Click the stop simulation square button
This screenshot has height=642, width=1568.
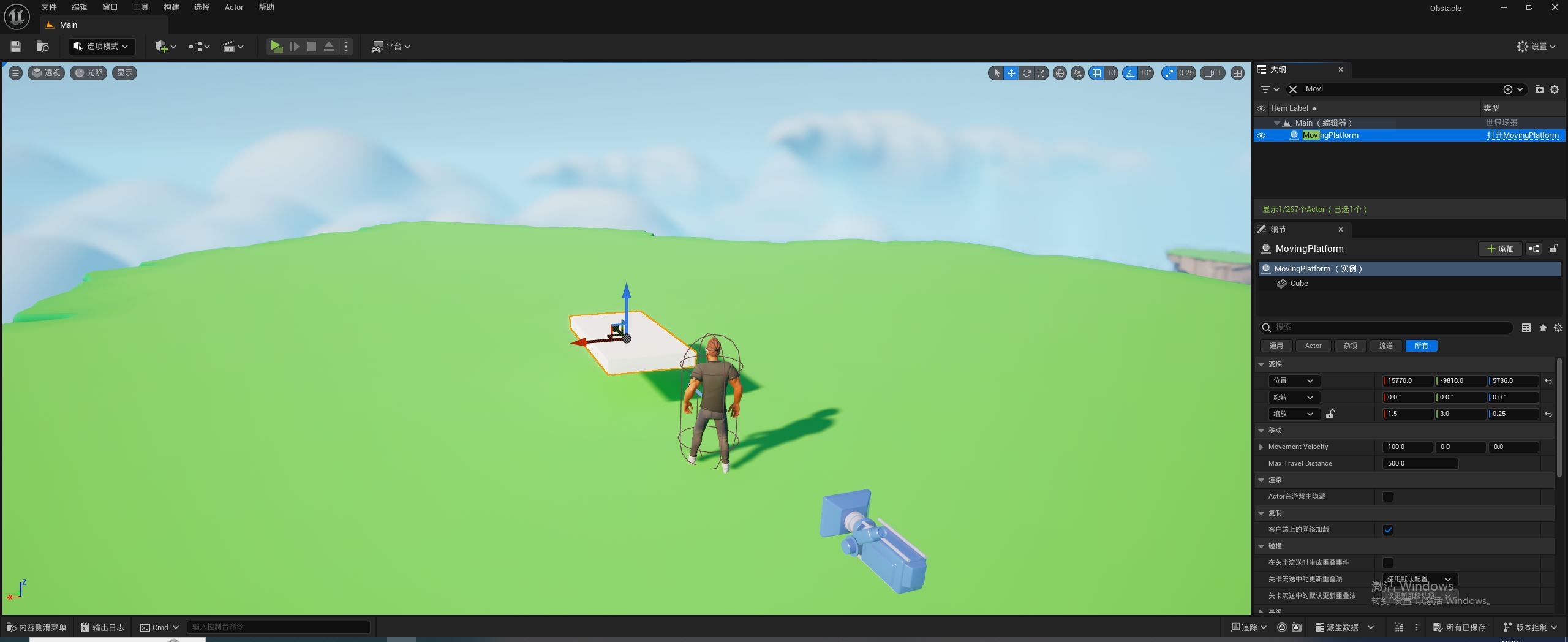[x=312, y=47]
